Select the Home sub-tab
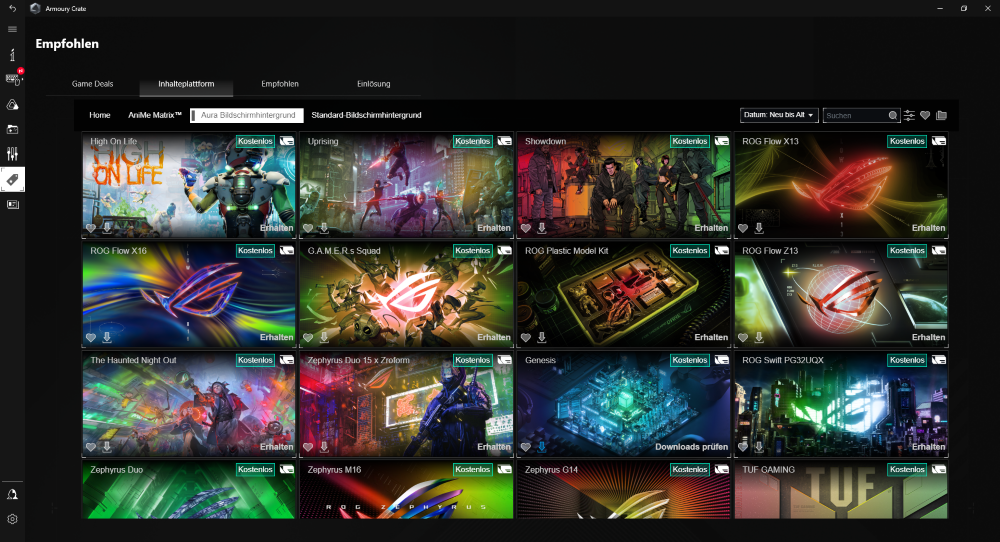 (x=99, y=115)
